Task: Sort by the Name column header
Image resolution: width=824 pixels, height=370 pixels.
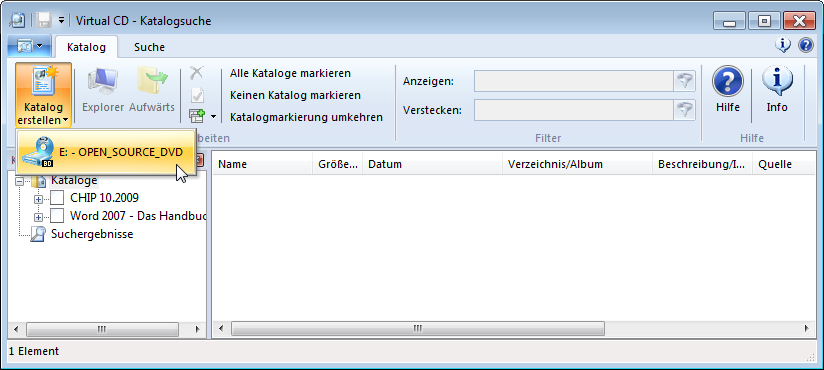Action: pos(263,164)
